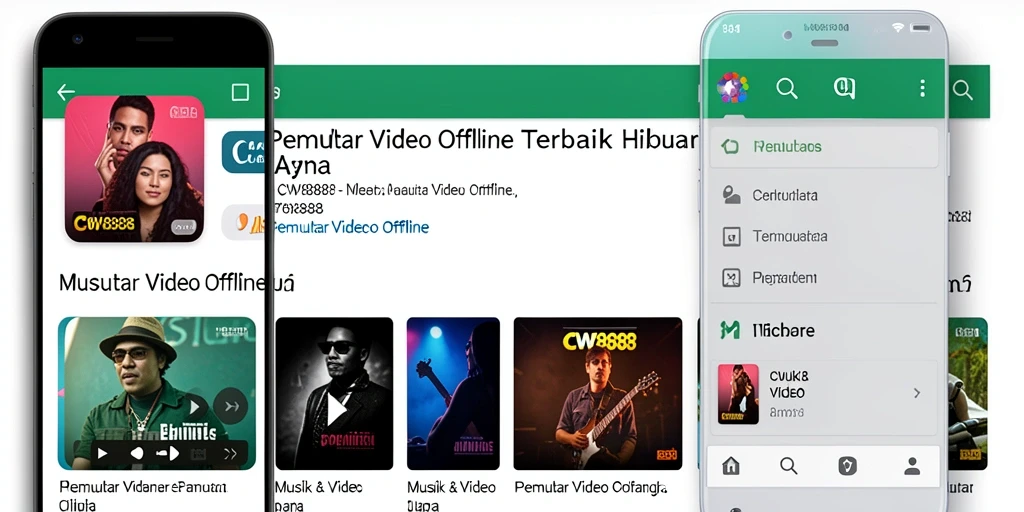Tap play in the bottom video control bar

tap(103, 453)
